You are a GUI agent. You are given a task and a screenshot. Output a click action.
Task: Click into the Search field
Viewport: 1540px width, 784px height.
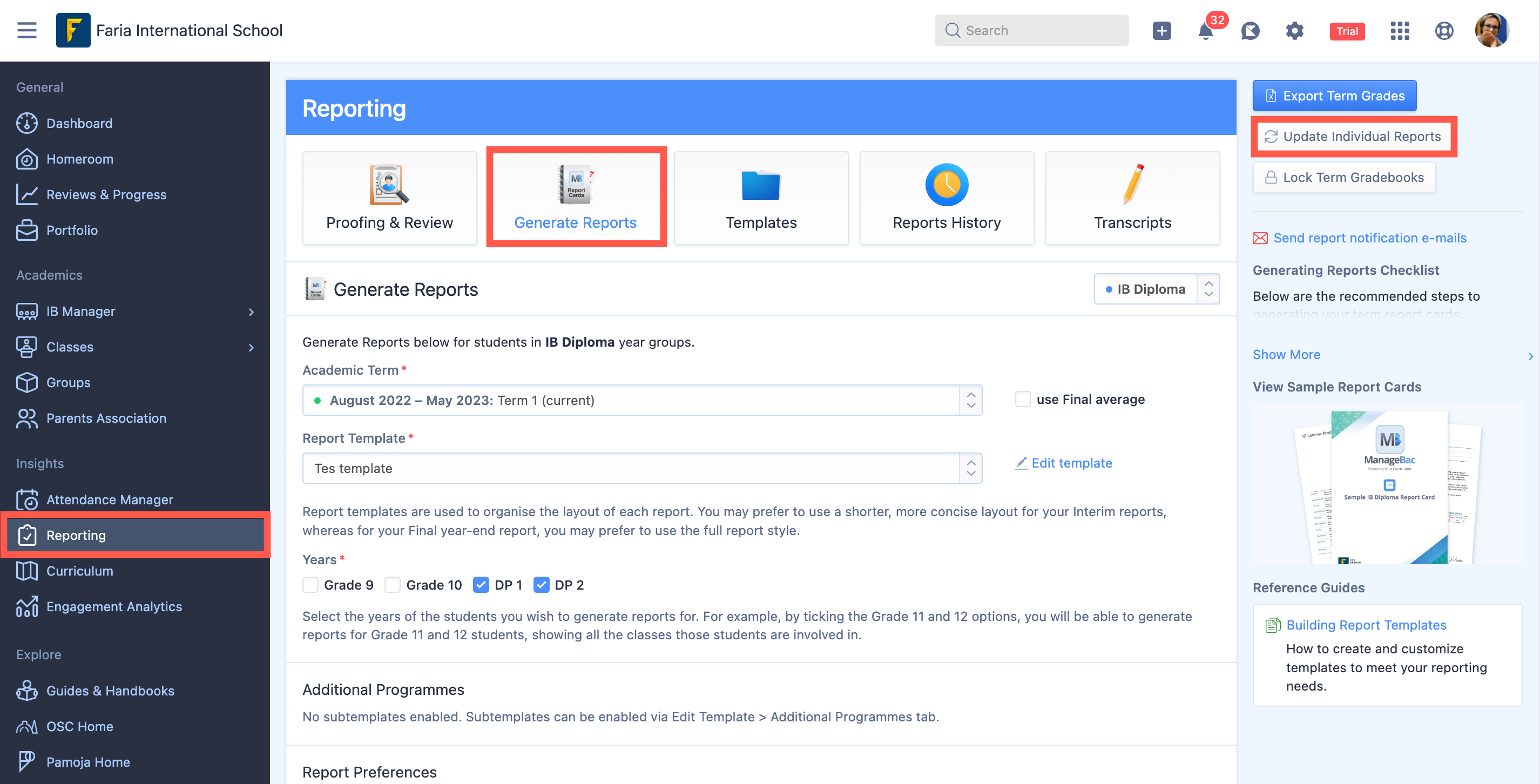(x=1031, y=30)
